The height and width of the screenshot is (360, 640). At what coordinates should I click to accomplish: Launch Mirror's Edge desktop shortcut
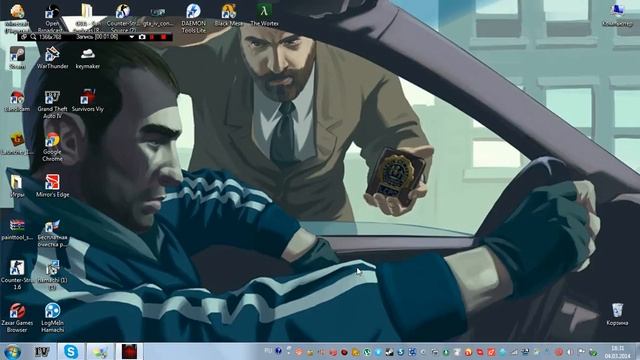pos(52,186)
